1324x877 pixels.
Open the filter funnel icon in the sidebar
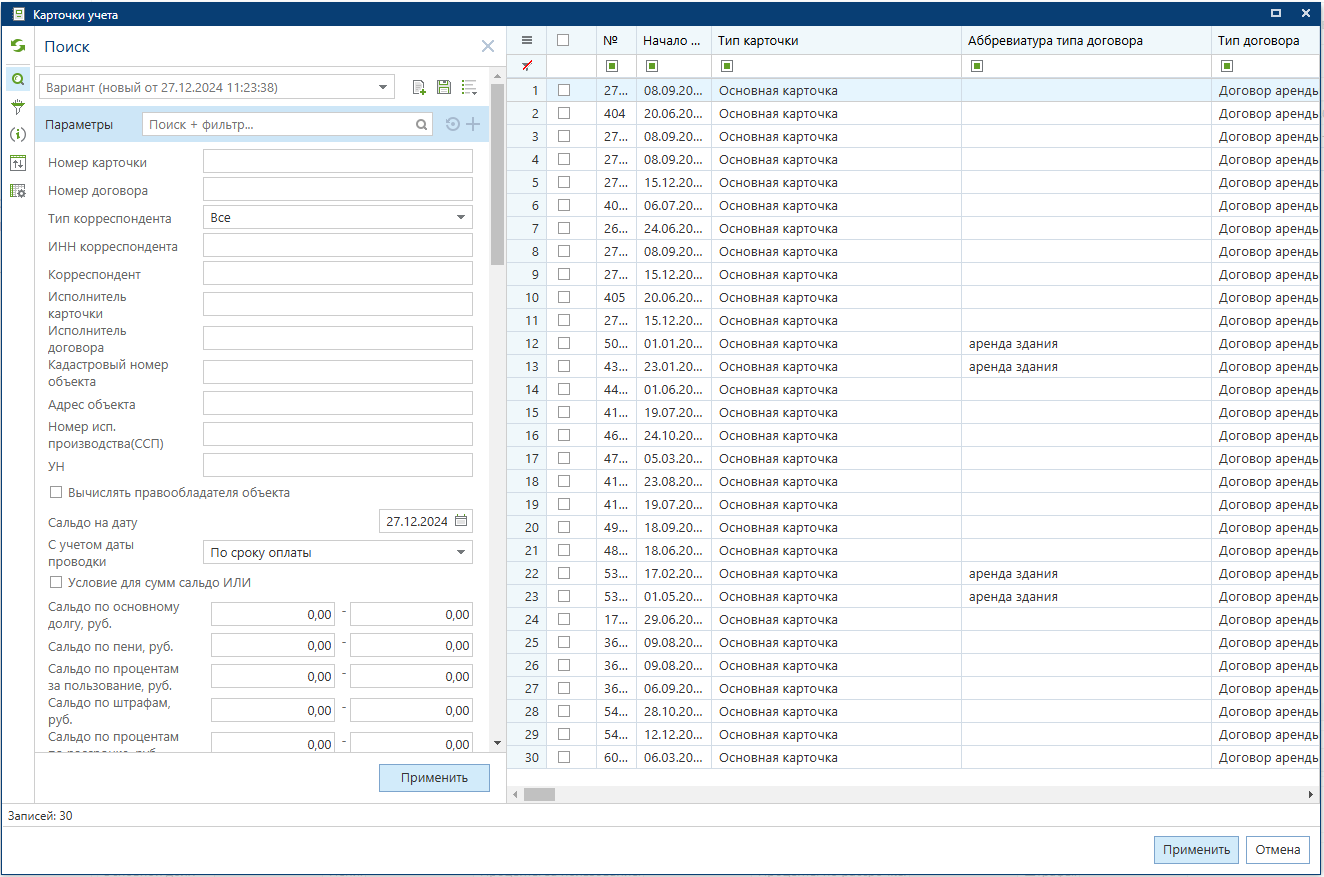[17, 106]
